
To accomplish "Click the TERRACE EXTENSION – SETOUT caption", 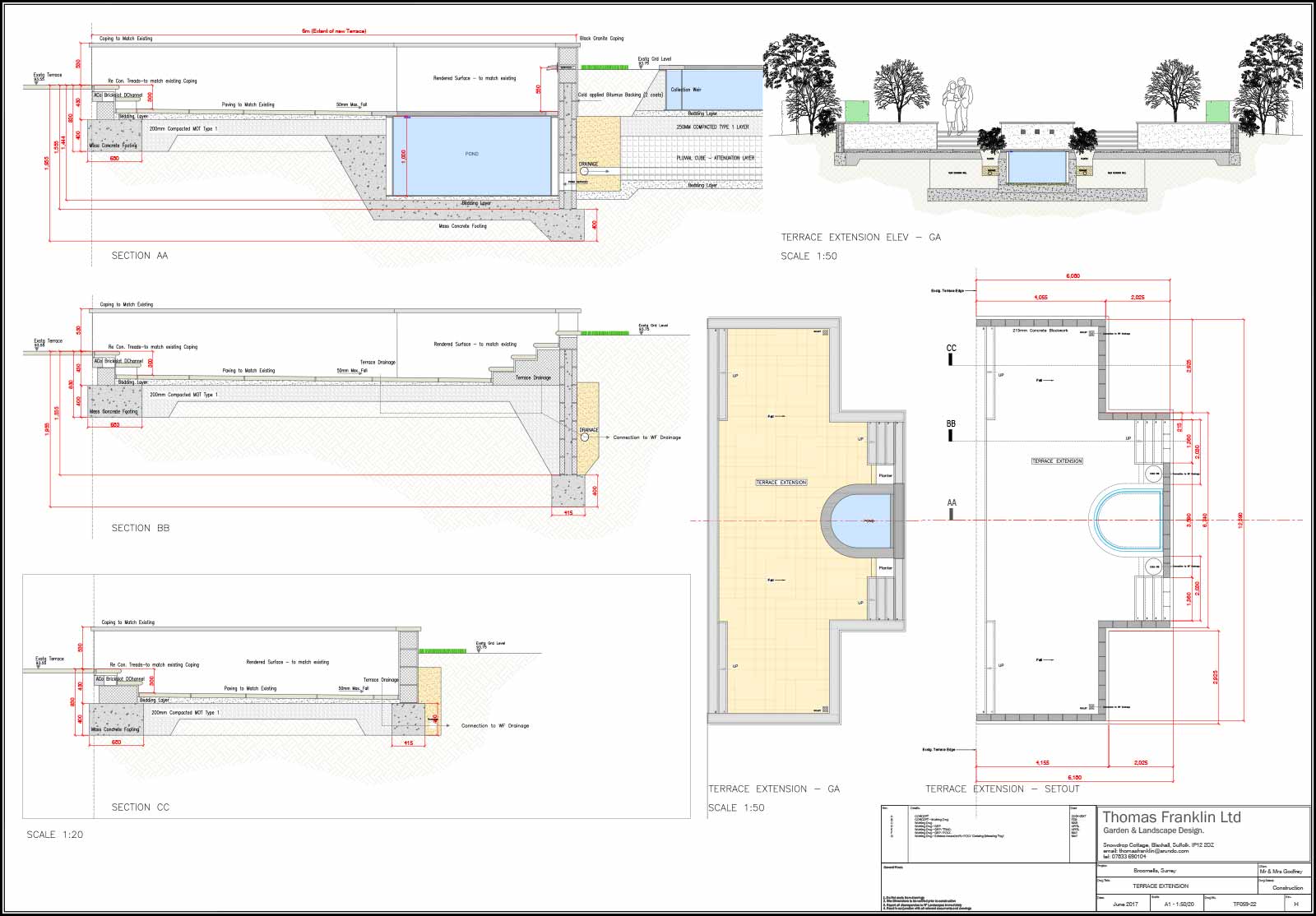I will coord(1002,789).
